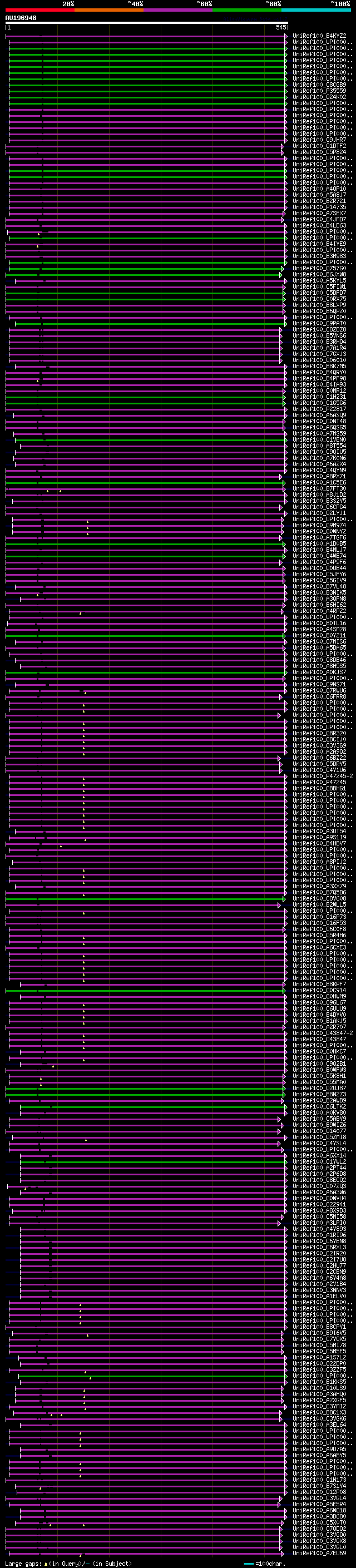Click the green alignment bar for Q8CGB9

(148, 85)
